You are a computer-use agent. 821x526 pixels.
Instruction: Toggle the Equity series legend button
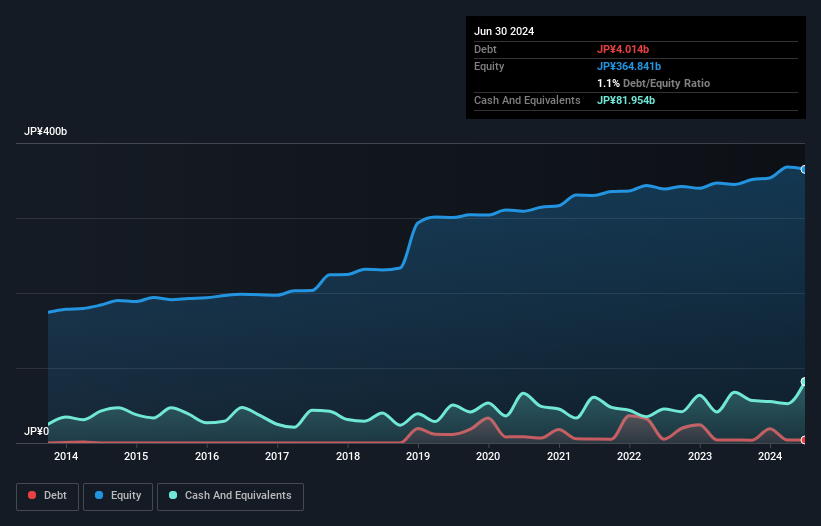tap(116, 496)
